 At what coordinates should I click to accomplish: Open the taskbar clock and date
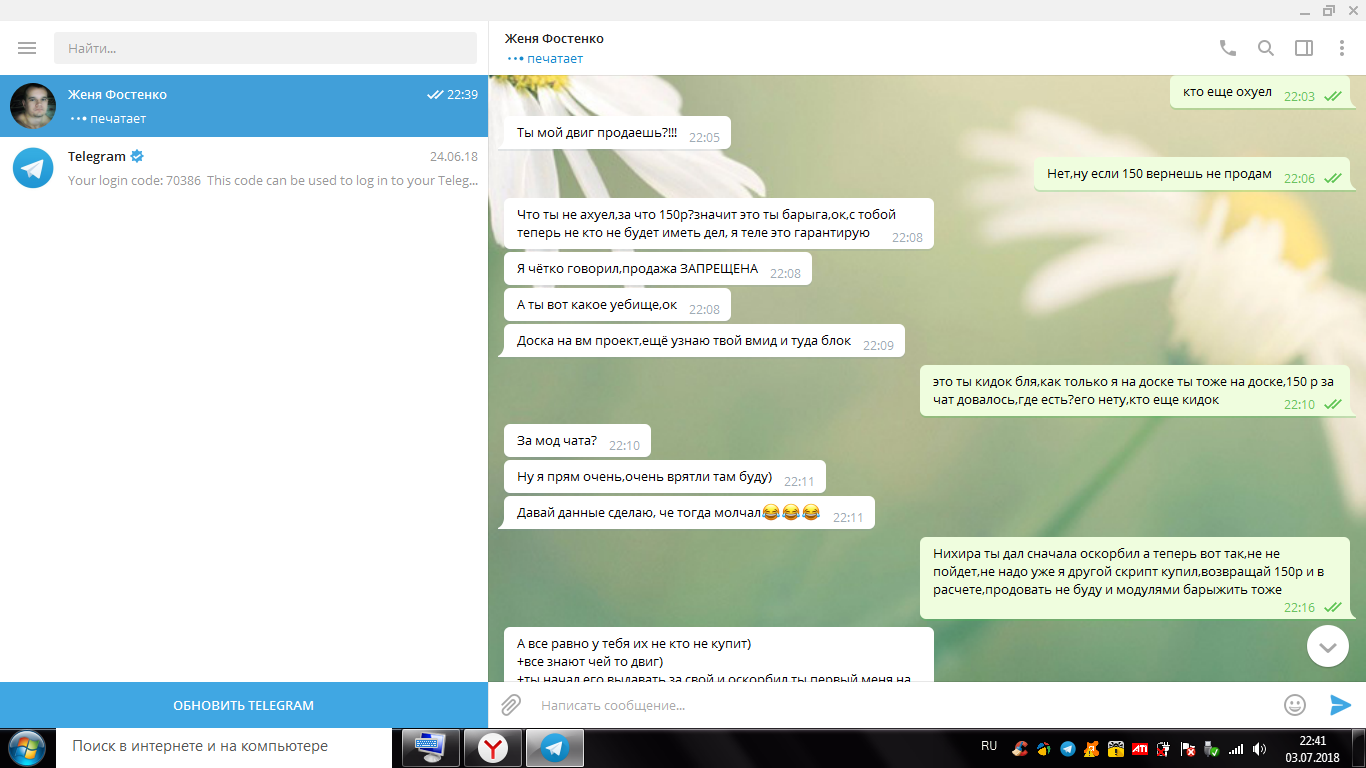click(1312, 748)
